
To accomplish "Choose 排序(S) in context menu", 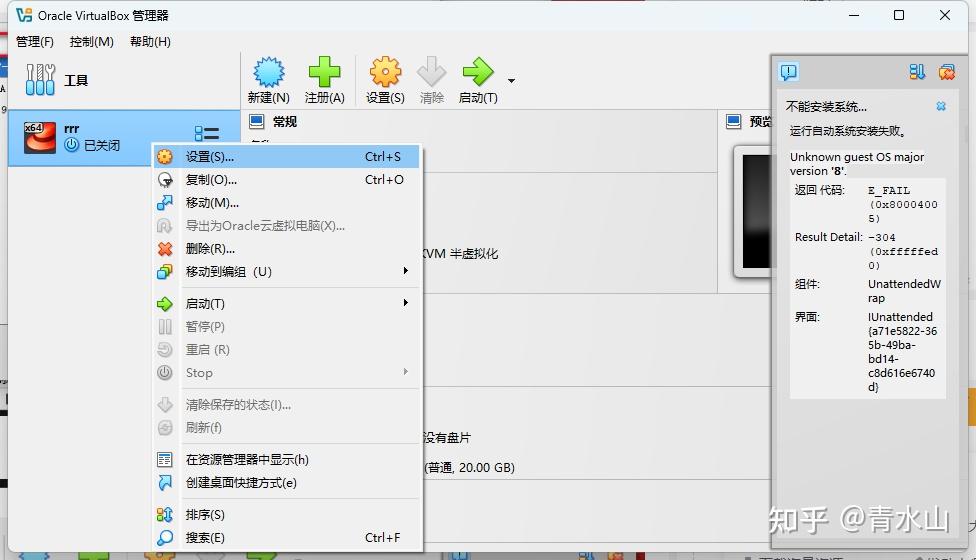I will [x=286, y=515].
